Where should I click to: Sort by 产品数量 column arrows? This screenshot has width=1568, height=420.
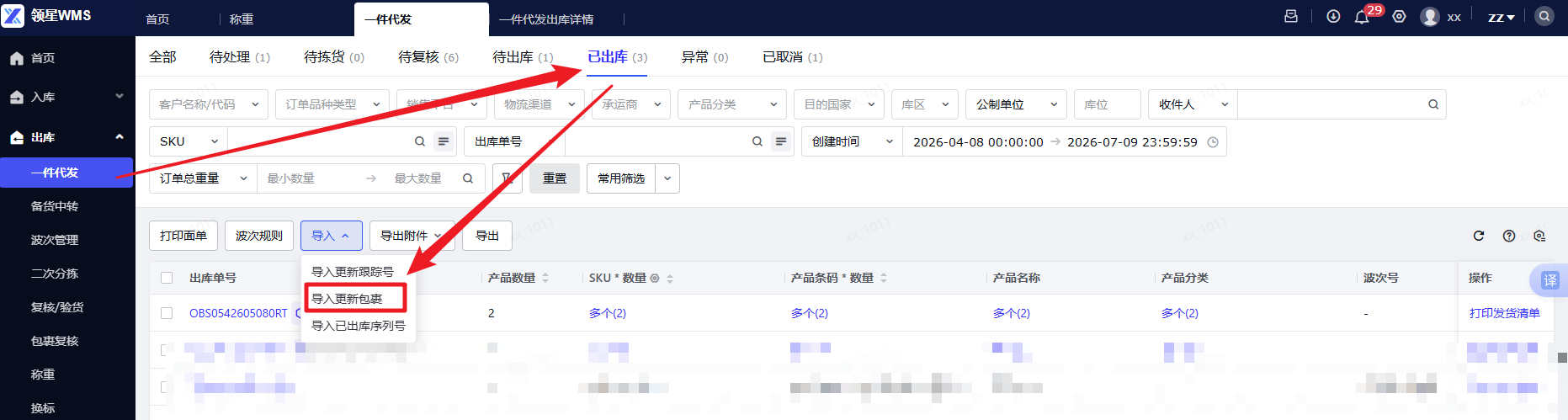click(x=545, y=278)
